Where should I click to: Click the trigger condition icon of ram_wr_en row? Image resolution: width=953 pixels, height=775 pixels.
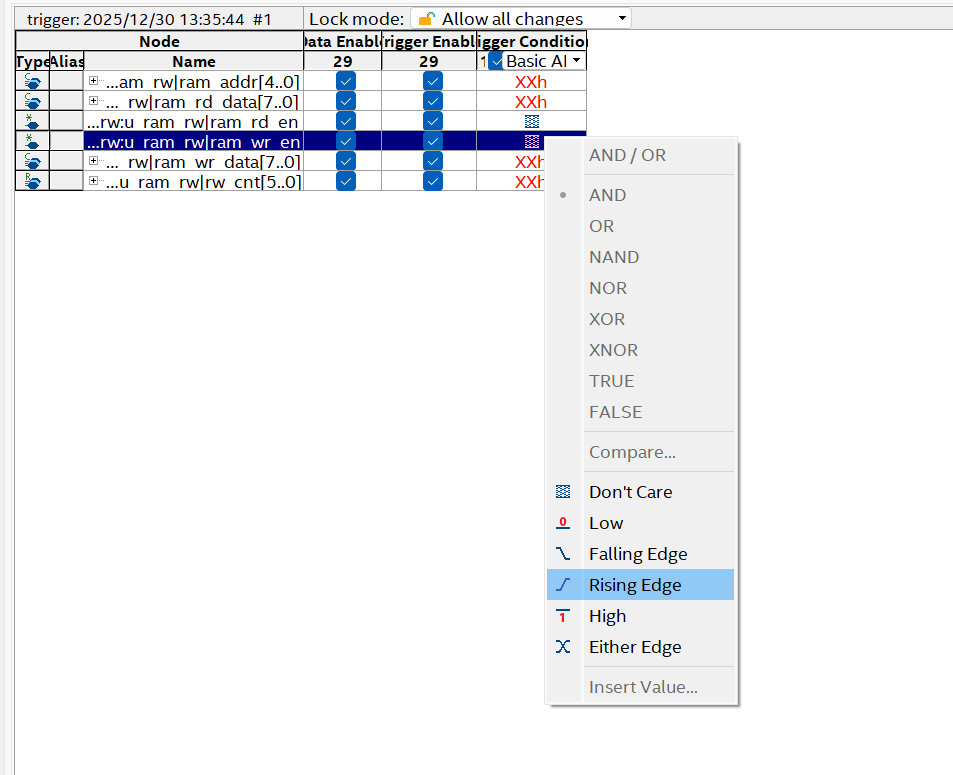tap(532, 142)
